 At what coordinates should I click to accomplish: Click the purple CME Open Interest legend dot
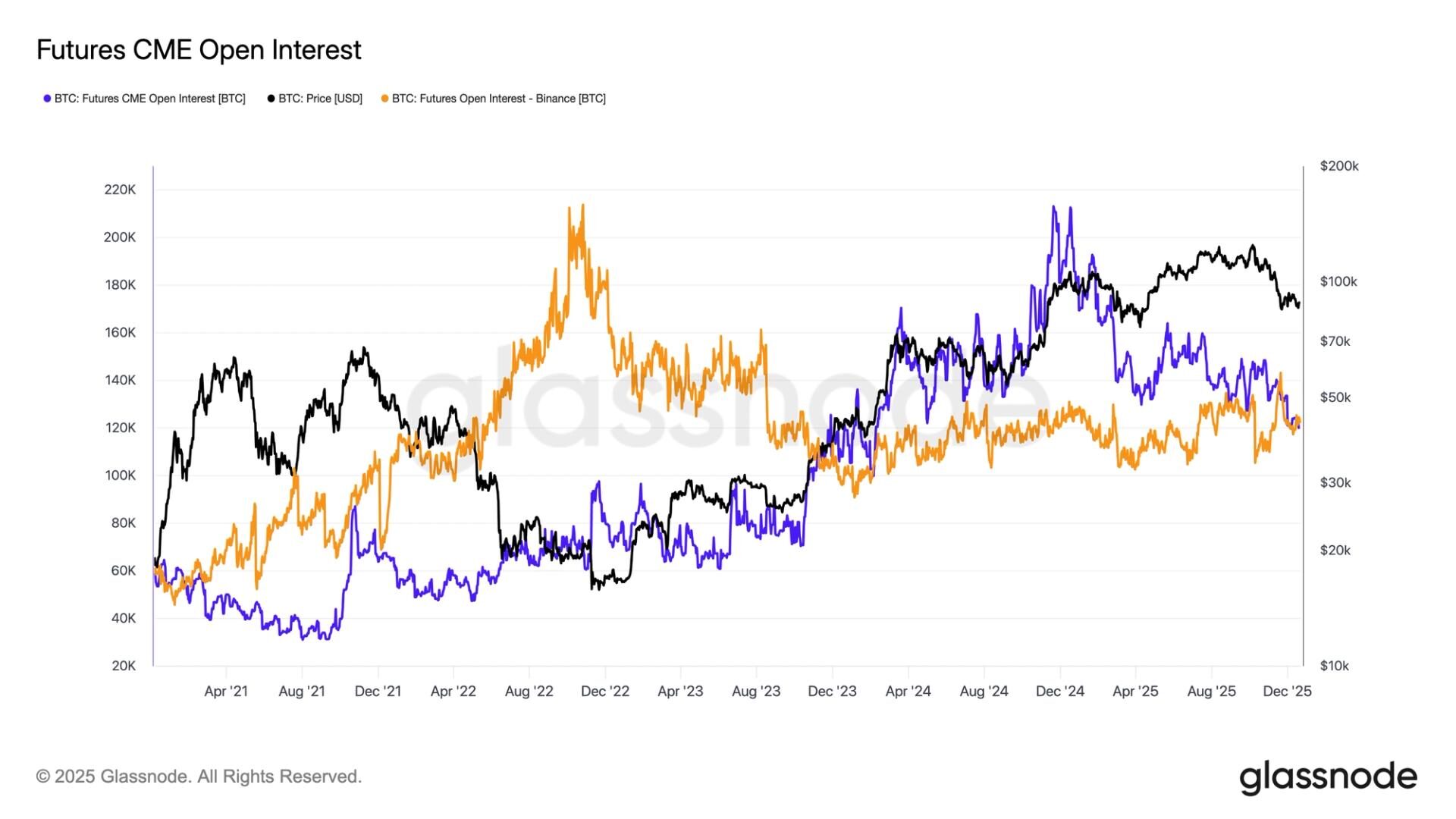(x=47, y=99)
